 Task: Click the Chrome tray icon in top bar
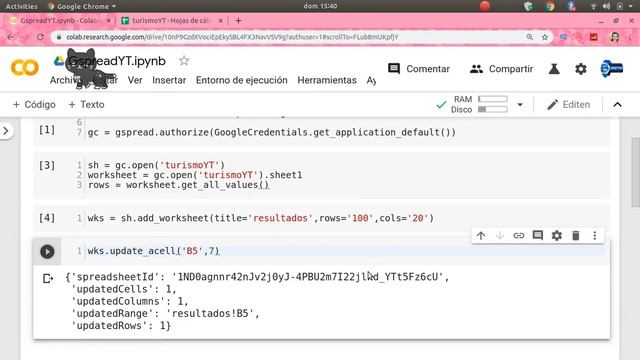(550, 6)
